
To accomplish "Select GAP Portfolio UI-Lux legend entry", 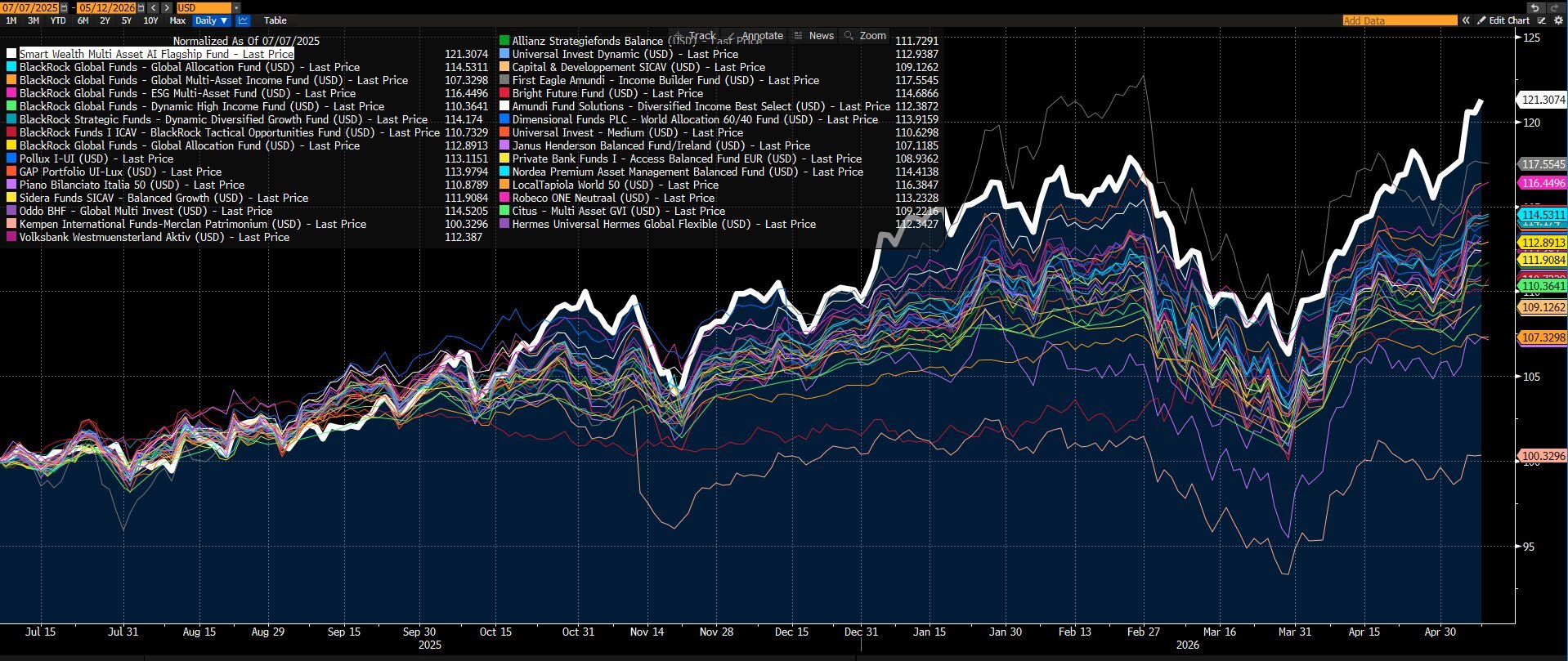I will tap(120, 172).
